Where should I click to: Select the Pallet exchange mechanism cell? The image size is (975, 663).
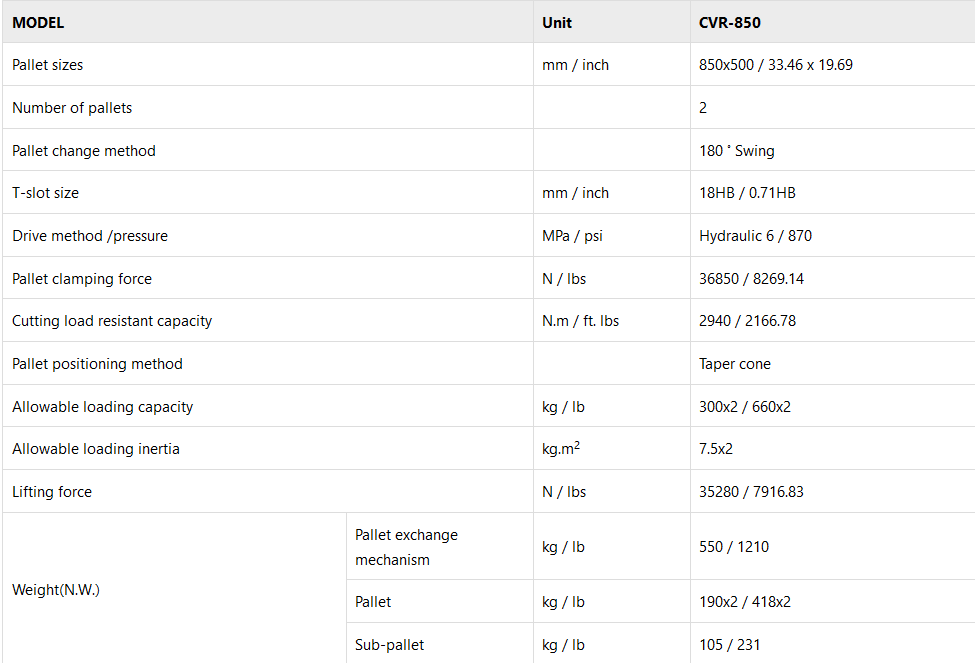tap(406, 547)
